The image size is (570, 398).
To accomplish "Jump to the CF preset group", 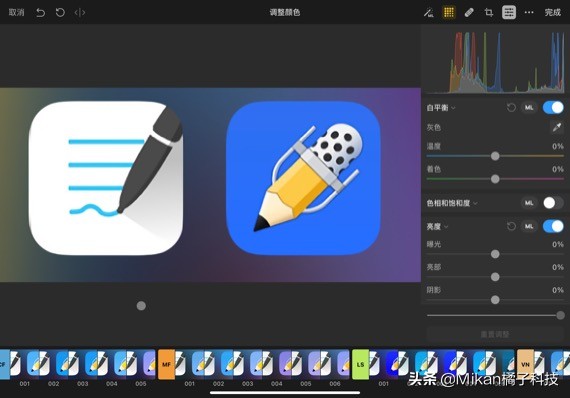I will click(4, 364).
